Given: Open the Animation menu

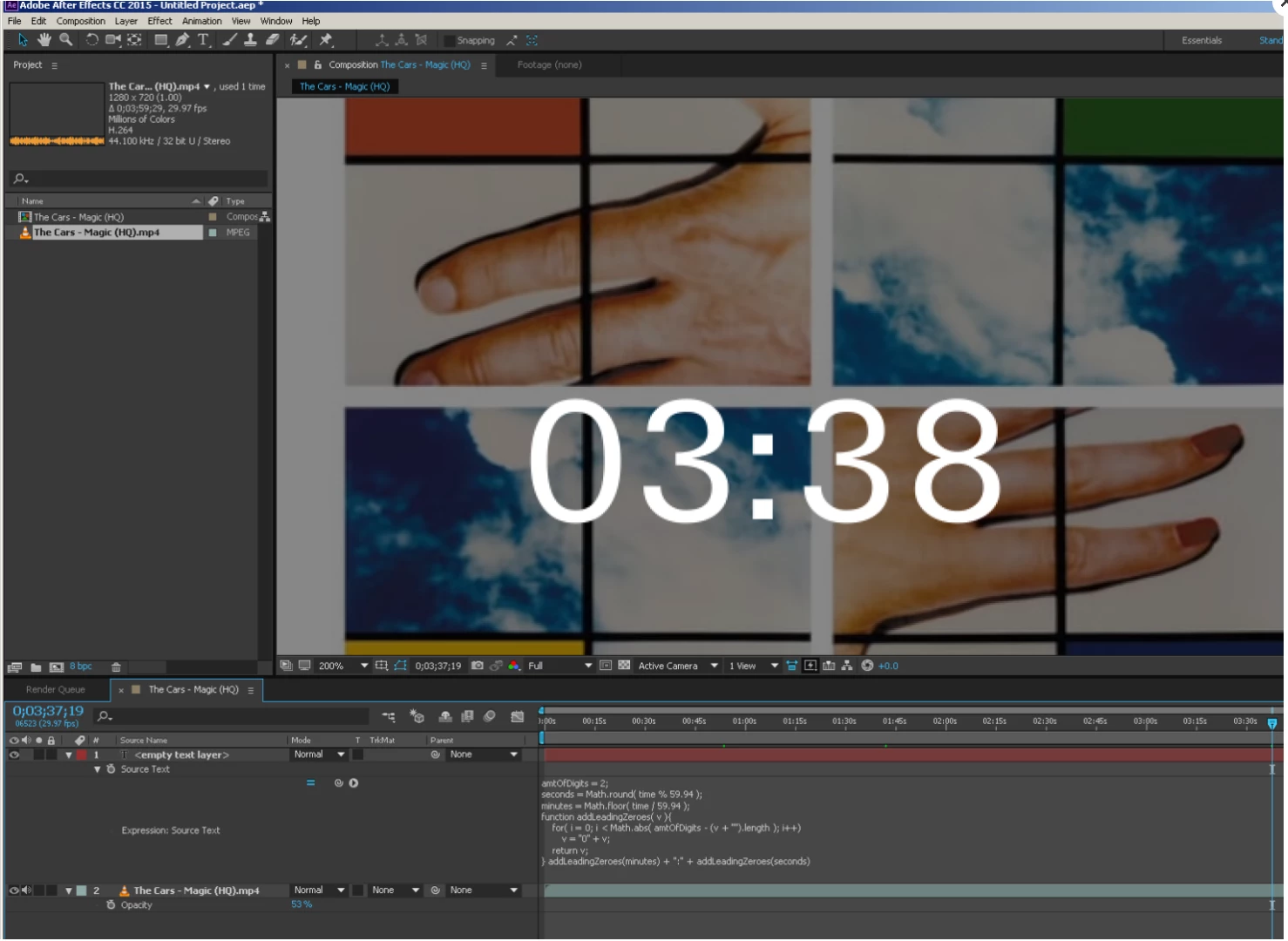Looking at the screenshot, I should [x=202, y=21].
